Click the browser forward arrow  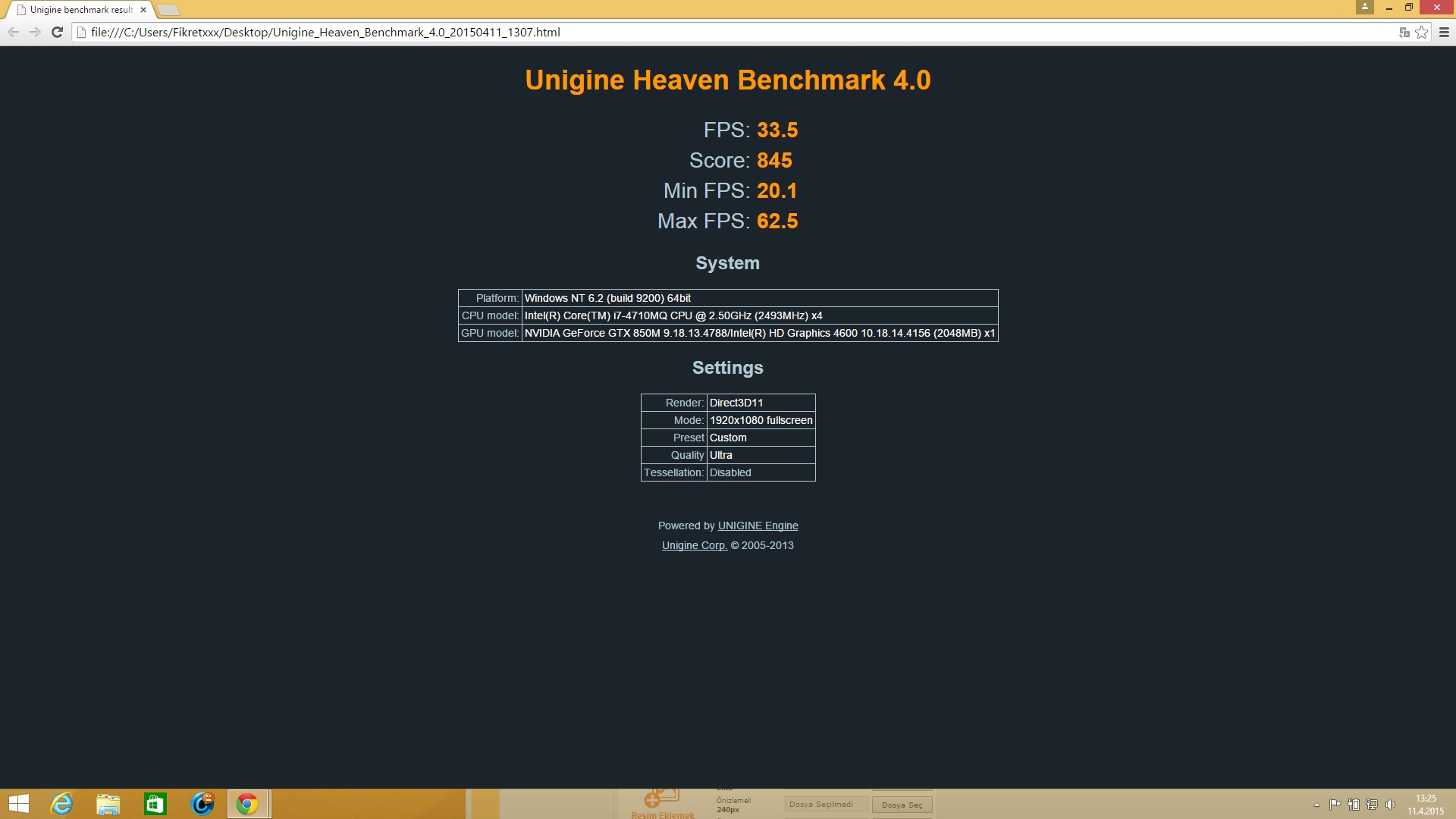coord(35,32)
